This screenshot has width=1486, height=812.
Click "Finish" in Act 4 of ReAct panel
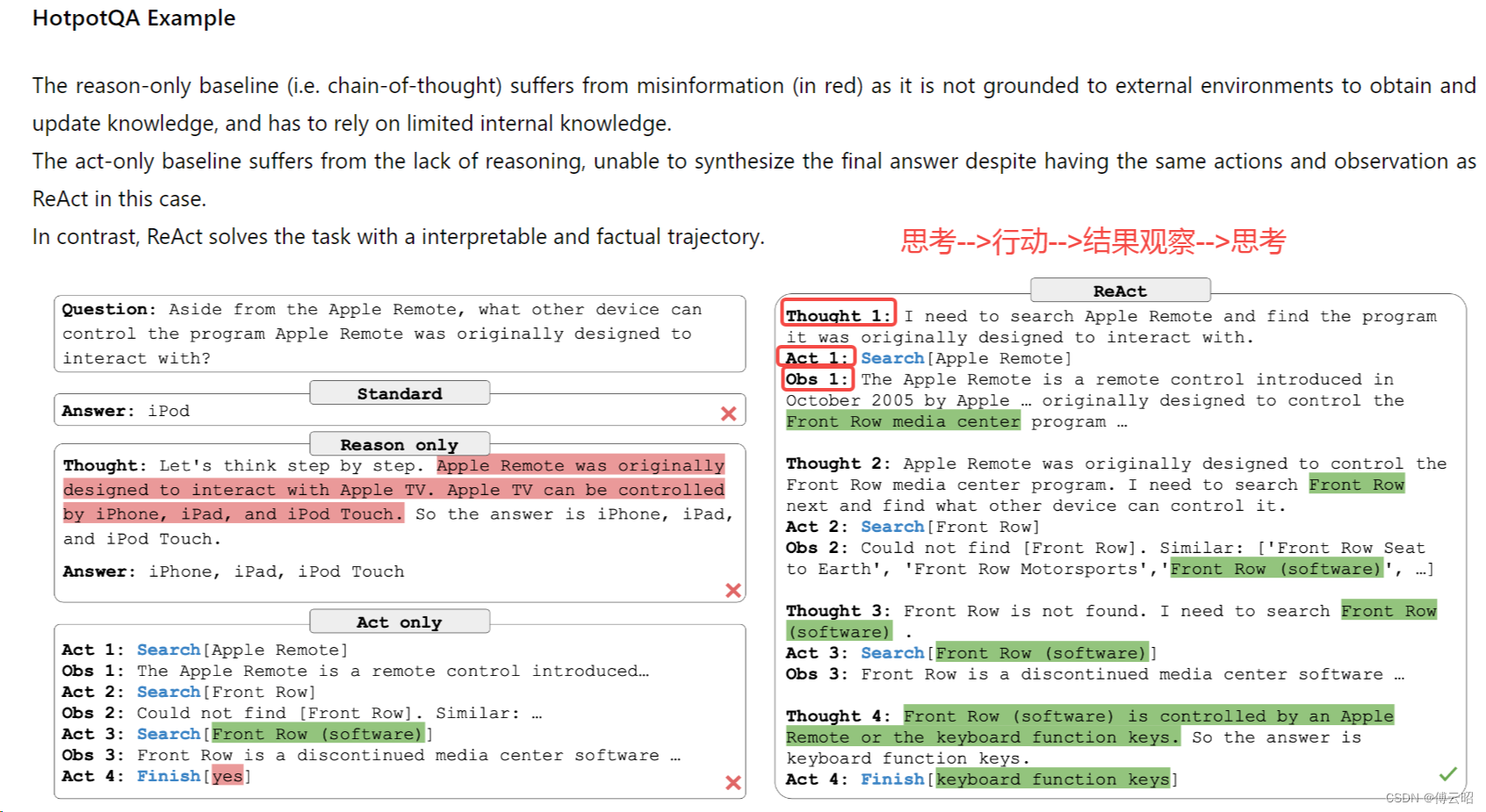(892, 780)
